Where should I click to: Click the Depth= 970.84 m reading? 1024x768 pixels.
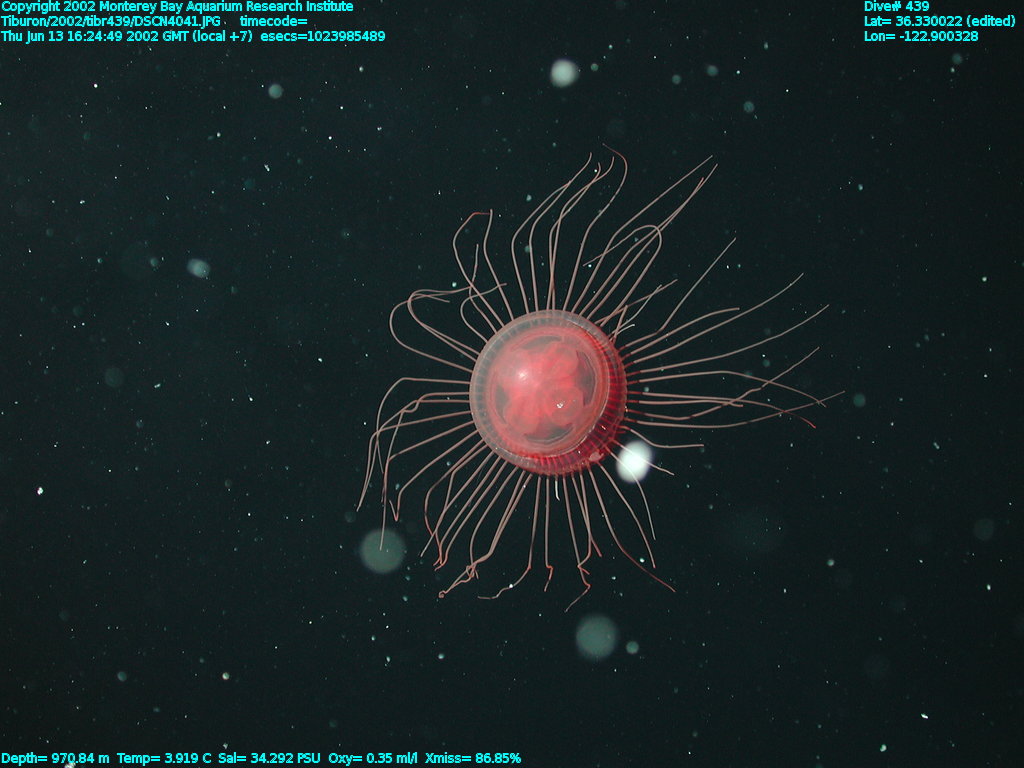55,759
